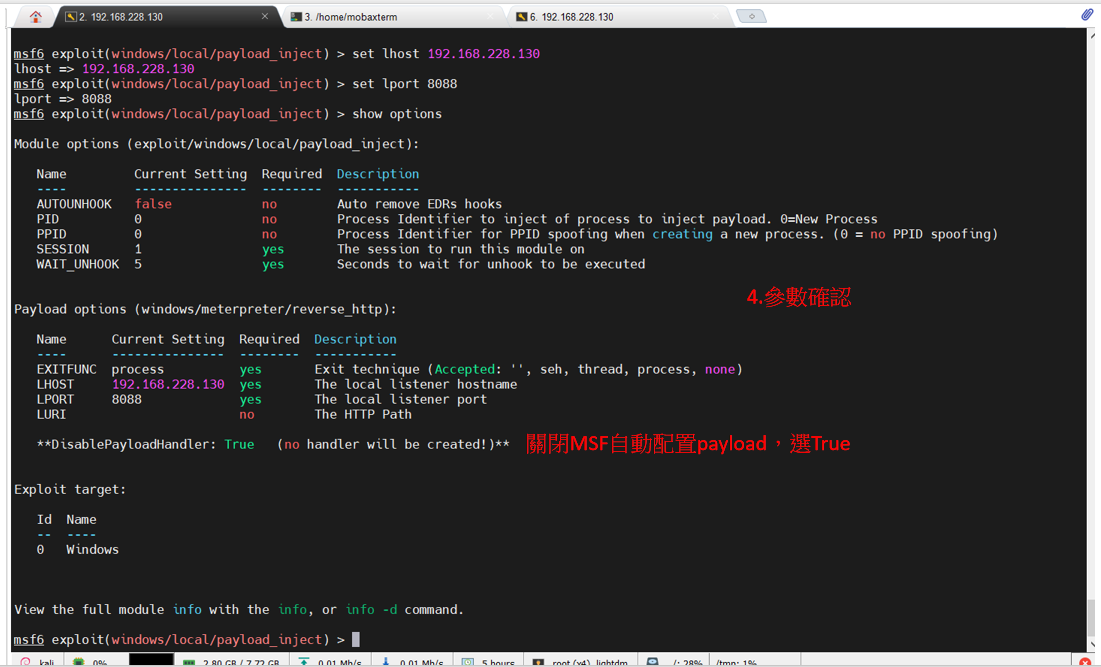The image size is (1101, 667).
Task: Click the scrollbar up arrow
Action: [x=1092, y=34]
